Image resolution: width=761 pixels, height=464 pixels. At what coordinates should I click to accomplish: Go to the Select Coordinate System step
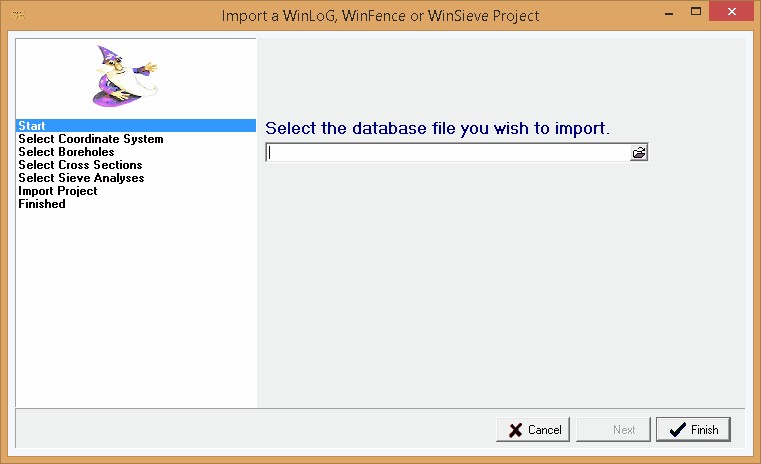tap(90, 139)
